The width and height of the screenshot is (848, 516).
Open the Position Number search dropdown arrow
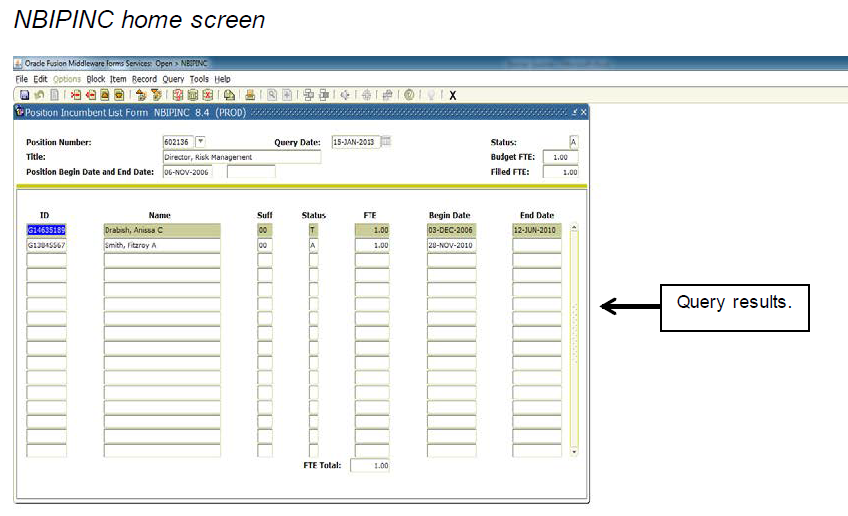[x=200, y=142]
